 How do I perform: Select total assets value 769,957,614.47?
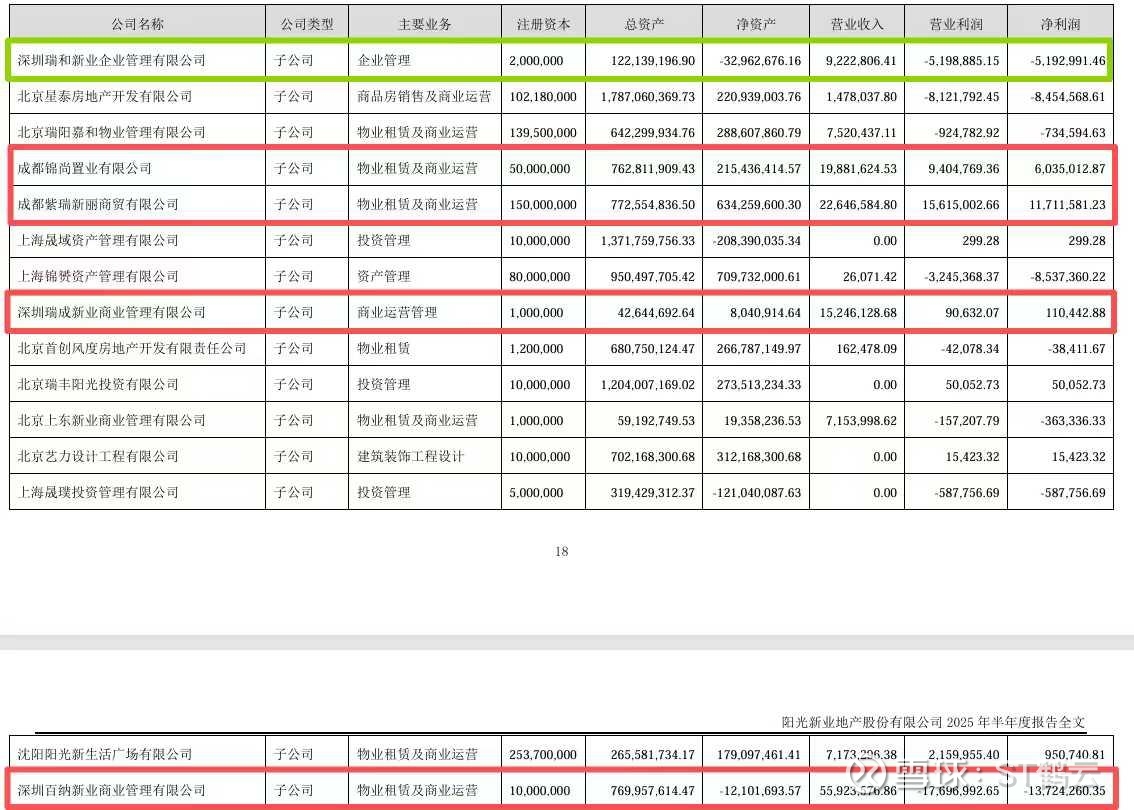(x=652, y=791)
